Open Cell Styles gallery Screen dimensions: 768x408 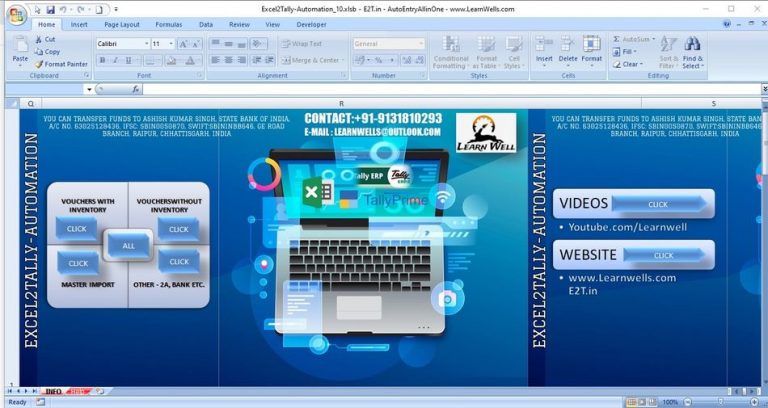(514, 53)
